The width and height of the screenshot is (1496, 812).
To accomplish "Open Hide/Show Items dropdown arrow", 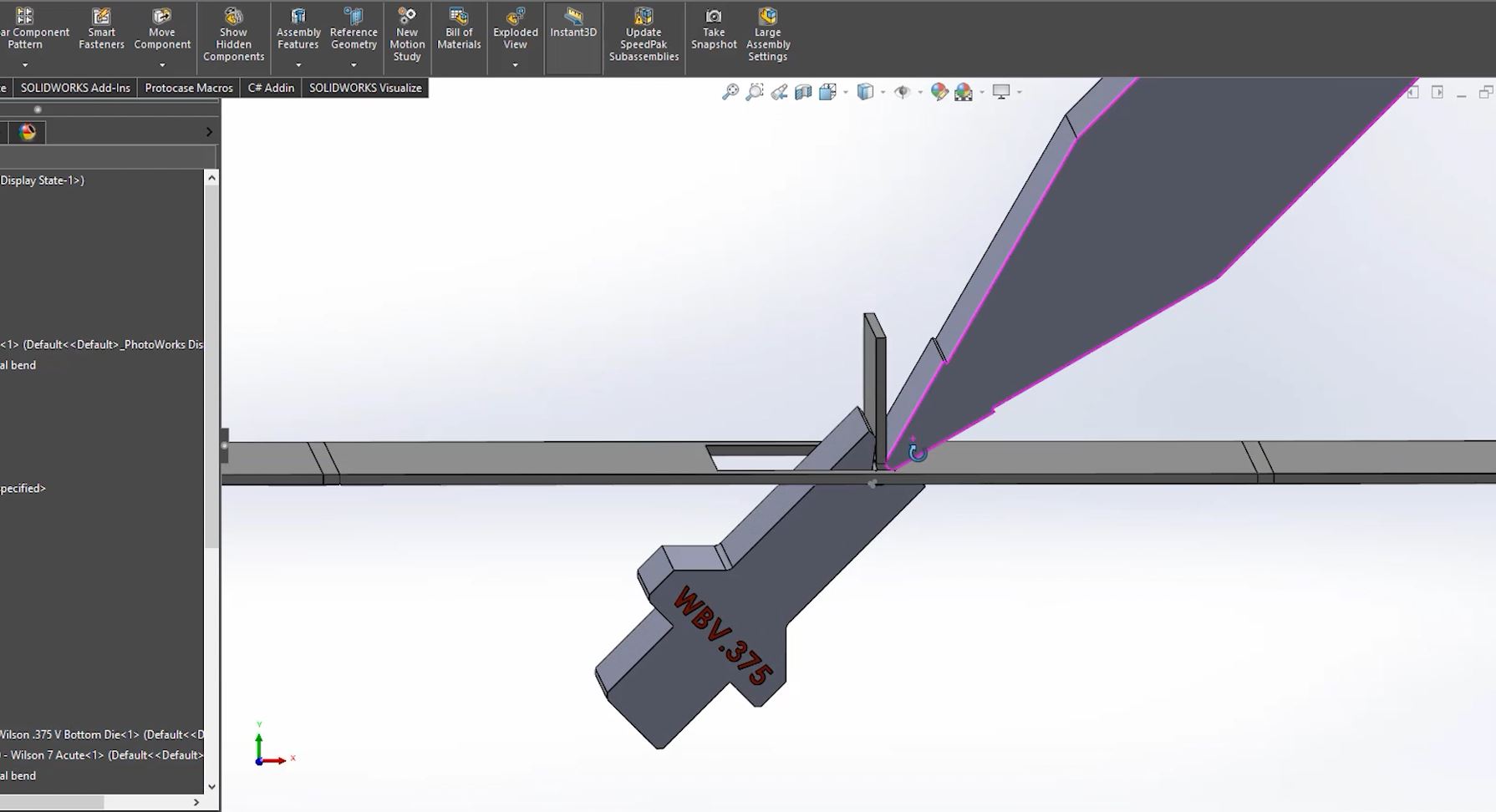I will coord(920,92).
